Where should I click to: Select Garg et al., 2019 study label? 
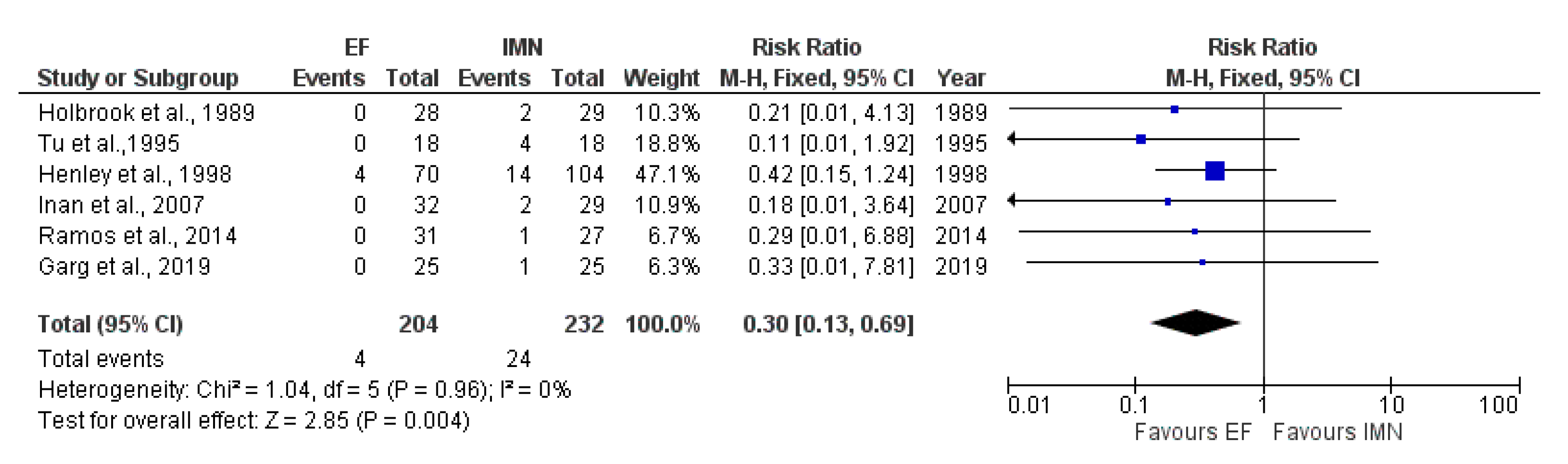tap(124, 266)
